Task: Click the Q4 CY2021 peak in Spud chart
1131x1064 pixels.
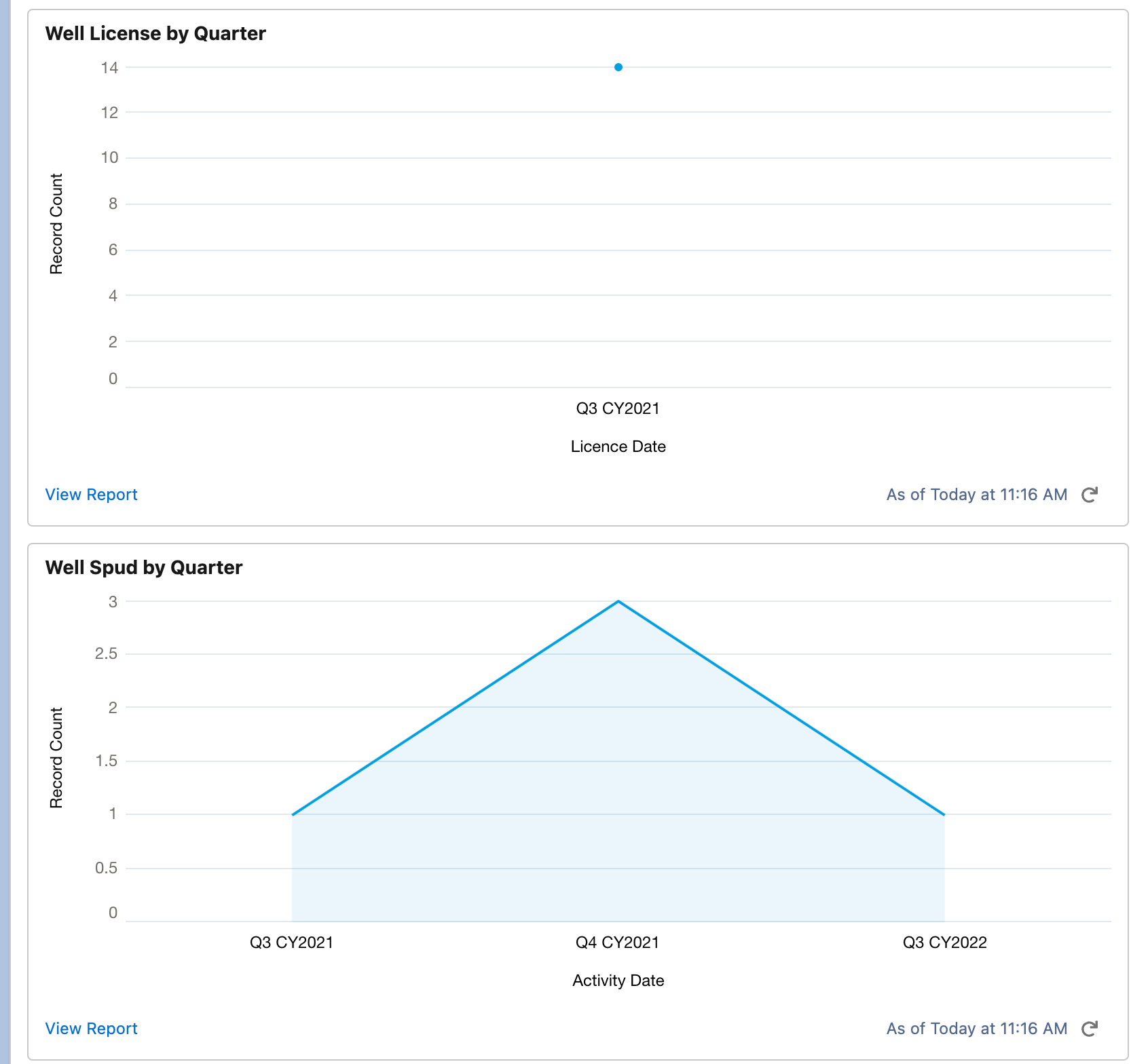Action: pos(618,602)
